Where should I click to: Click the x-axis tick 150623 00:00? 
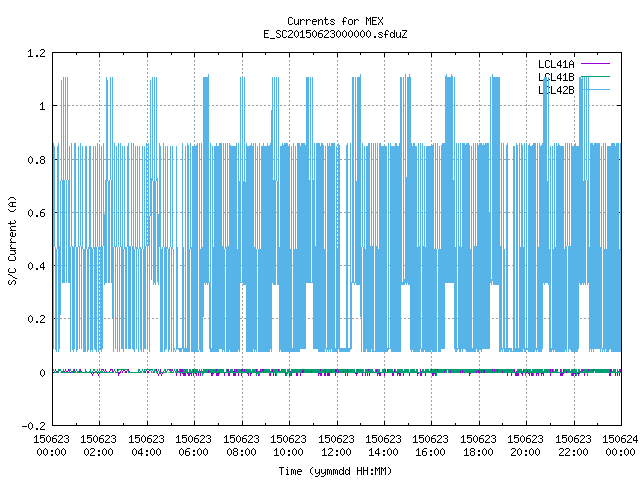tap(51, 446)
